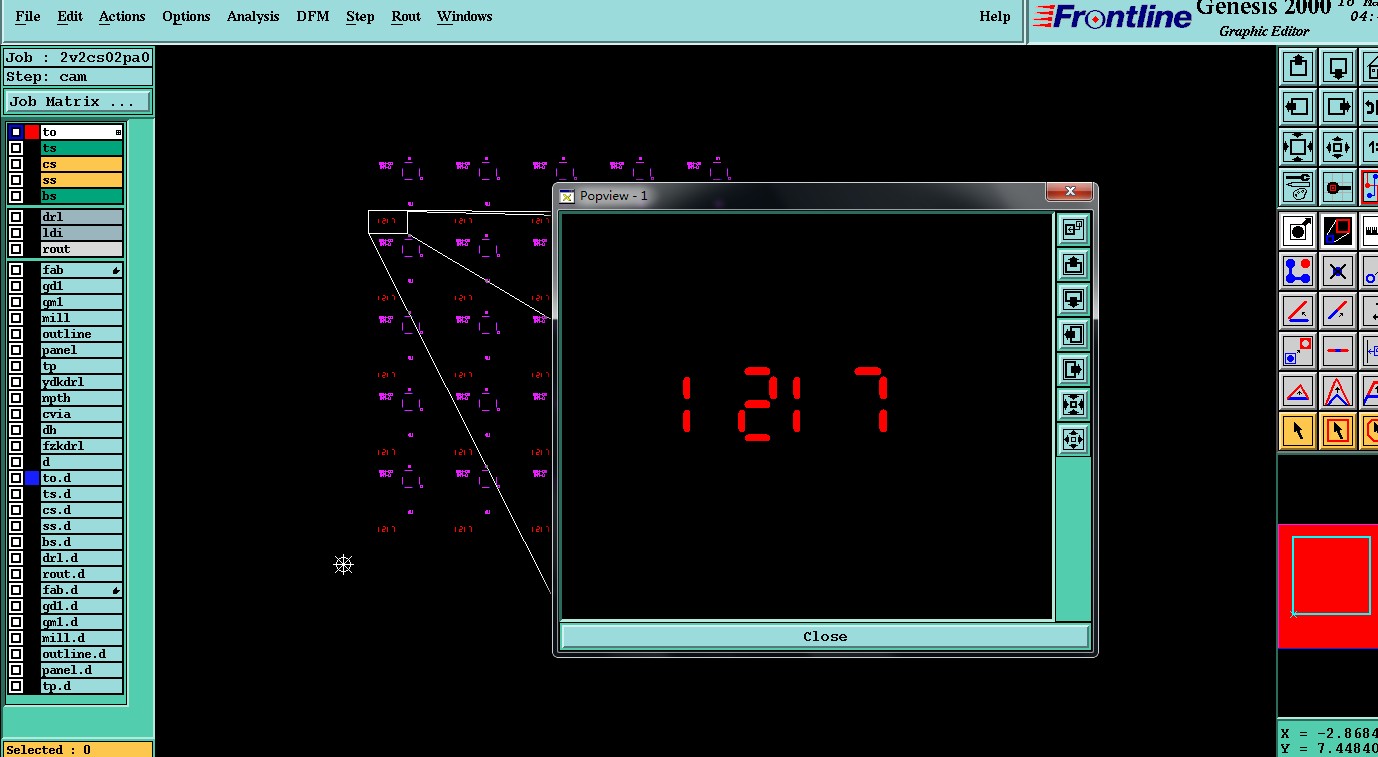Screen dimensions: 1378x757
Task: Select the ldi layer name
Action: click(82, 233)
